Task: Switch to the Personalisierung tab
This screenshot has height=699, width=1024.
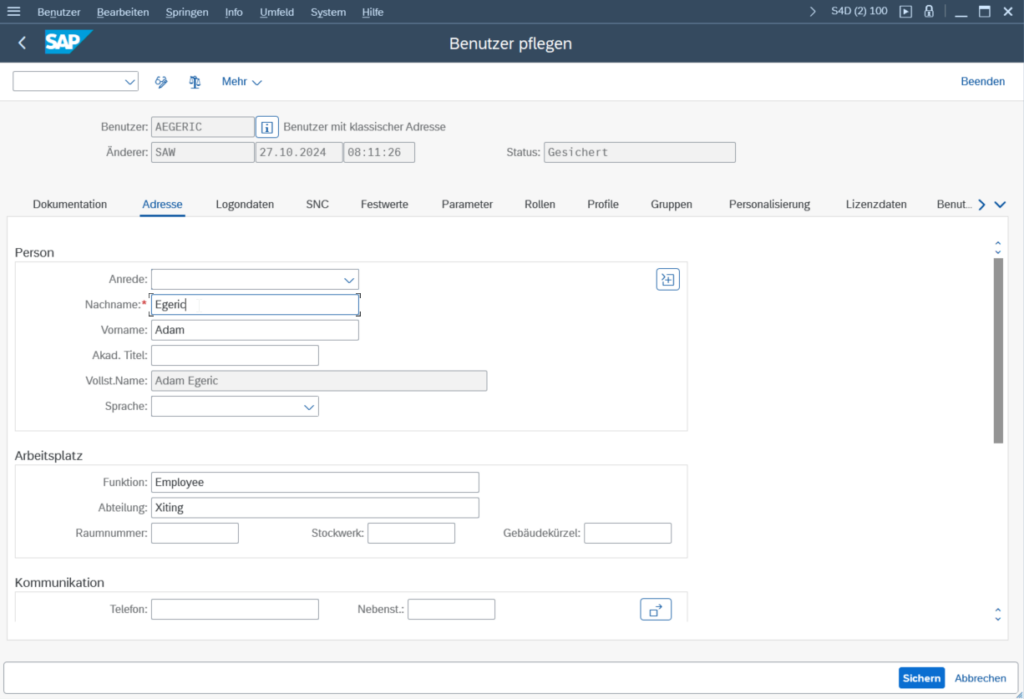Action: click(769, 204)
